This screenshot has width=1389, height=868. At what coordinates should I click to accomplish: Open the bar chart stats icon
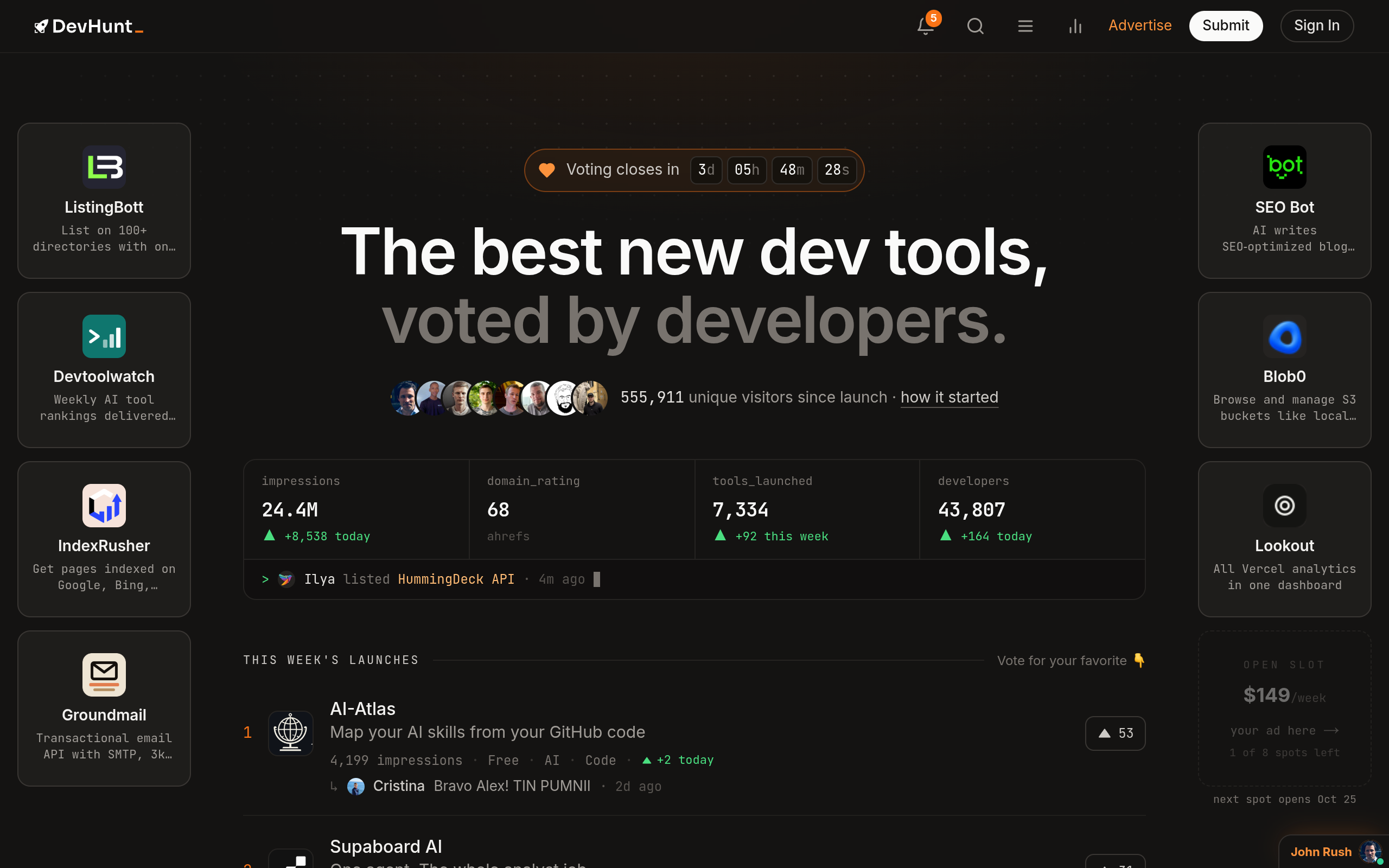click(1075, 26)
